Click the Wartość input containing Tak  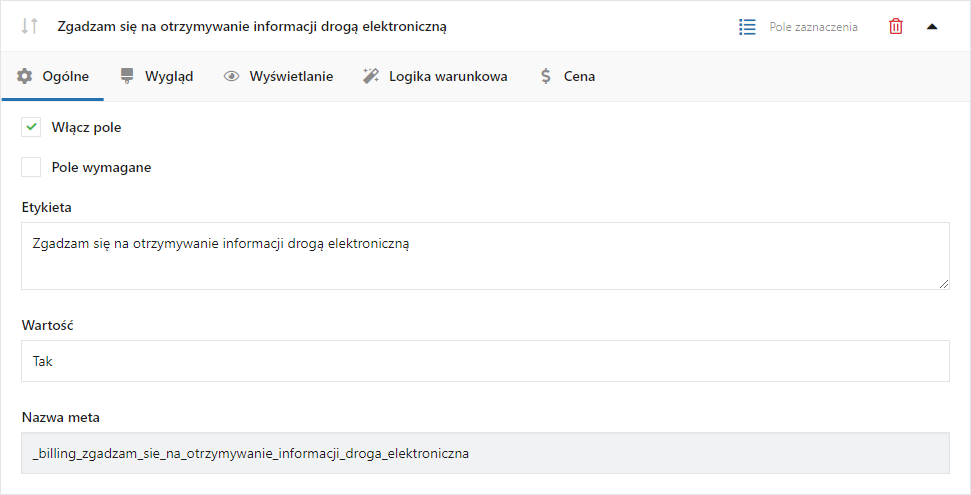coord(485,361)
